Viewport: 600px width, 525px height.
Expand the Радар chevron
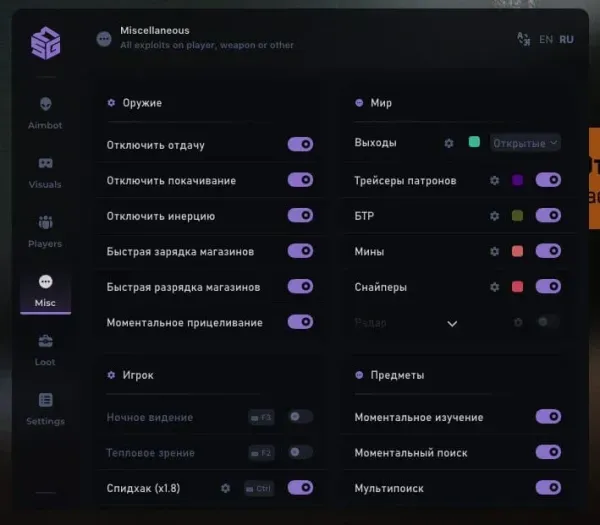point(452,324)
